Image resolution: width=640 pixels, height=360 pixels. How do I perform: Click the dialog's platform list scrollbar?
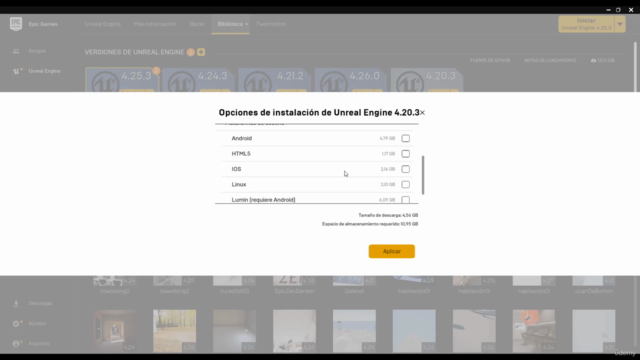[x=423, y=175]
